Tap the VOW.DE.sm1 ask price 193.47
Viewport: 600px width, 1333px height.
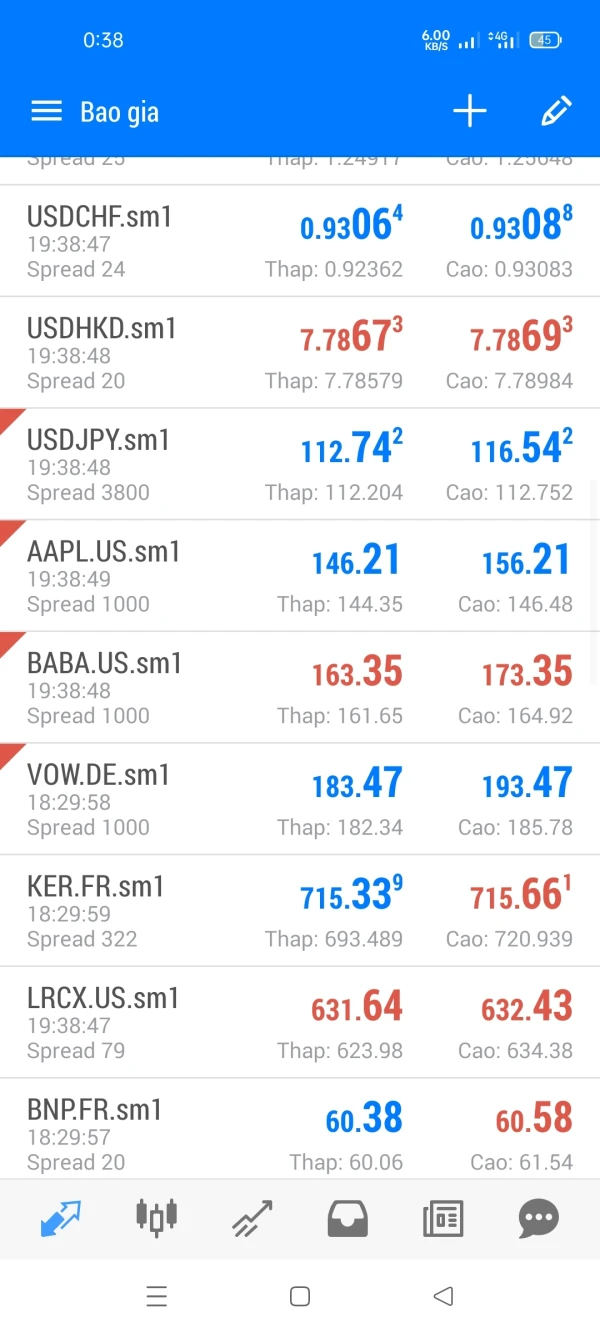pos(527,784)
